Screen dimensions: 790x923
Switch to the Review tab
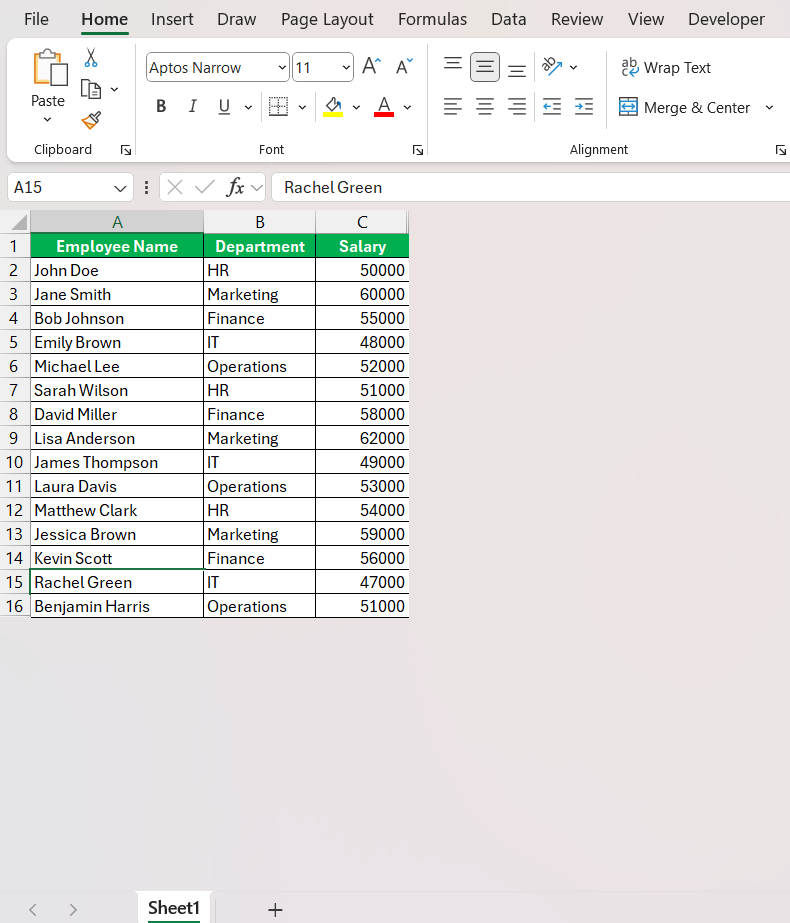click(x=577, y=19)
